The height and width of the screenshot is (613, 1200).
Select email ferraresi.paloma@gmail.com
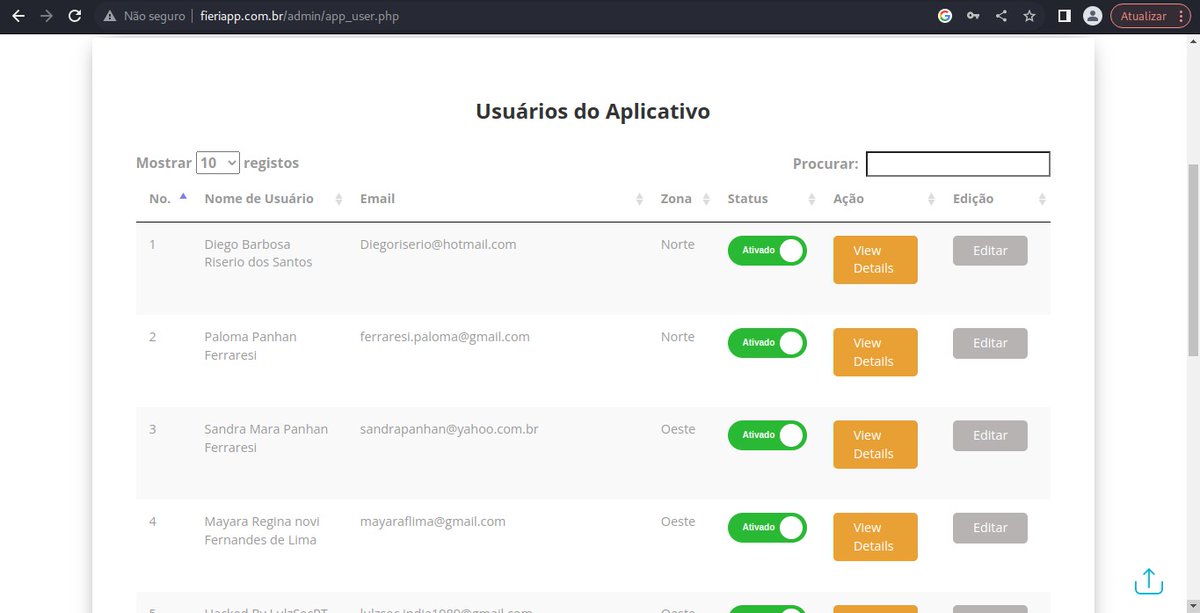(445, 337)
